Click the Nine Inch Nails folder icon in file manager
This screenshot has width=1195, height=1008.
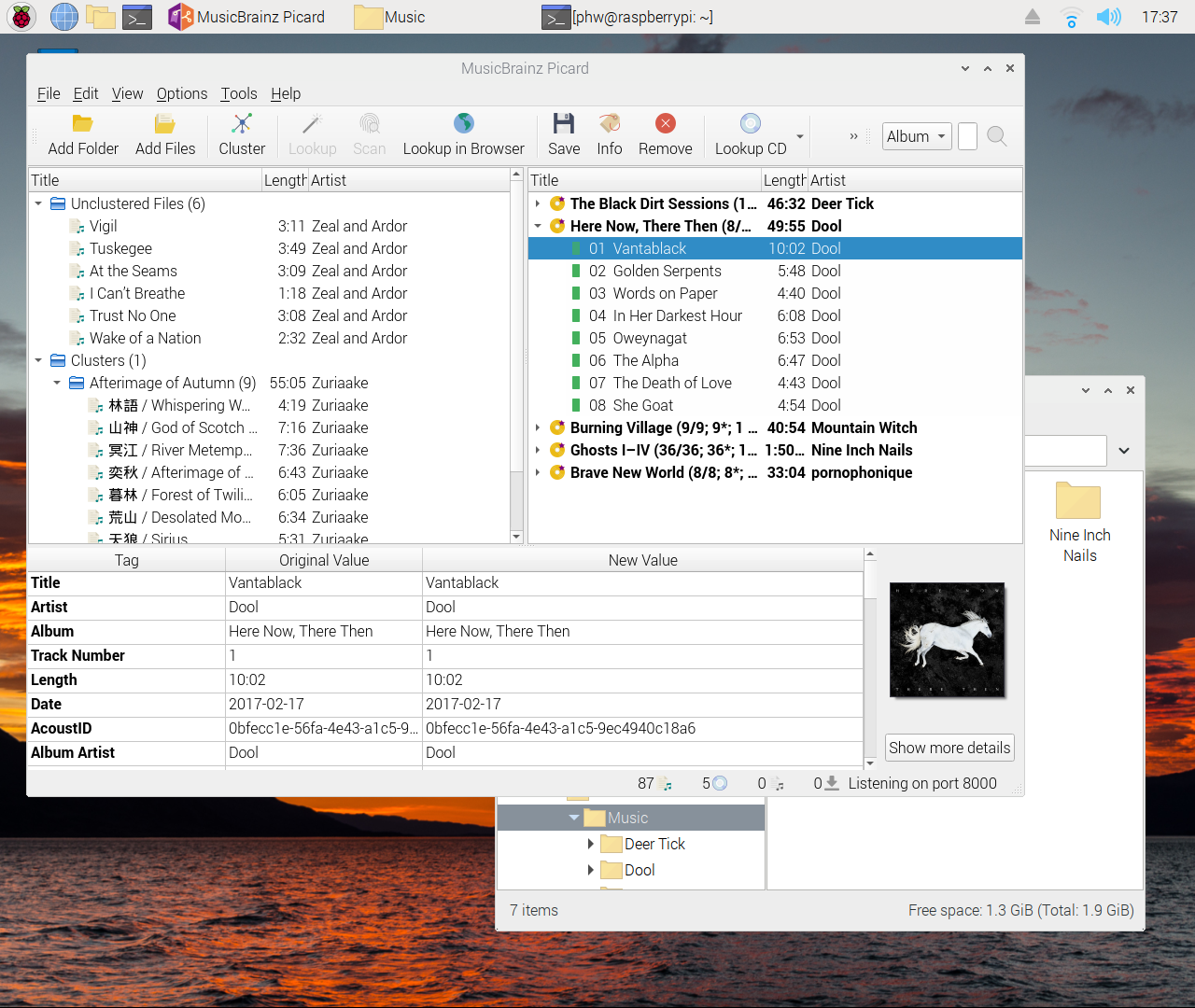1078,500
